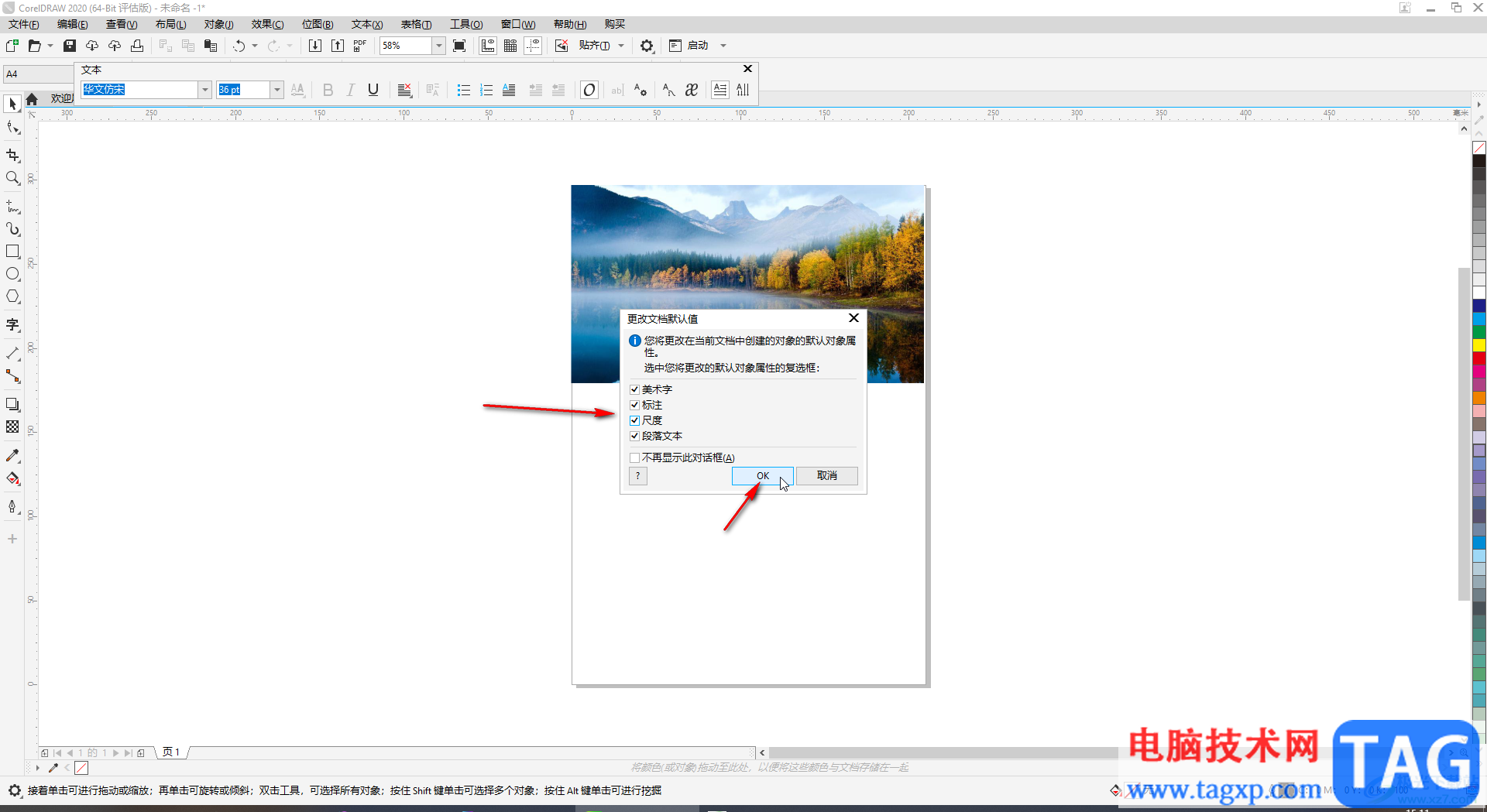Click the 取消 cancel button
1487x812 pixels.
pyautogui.click(x=826, y=476)
